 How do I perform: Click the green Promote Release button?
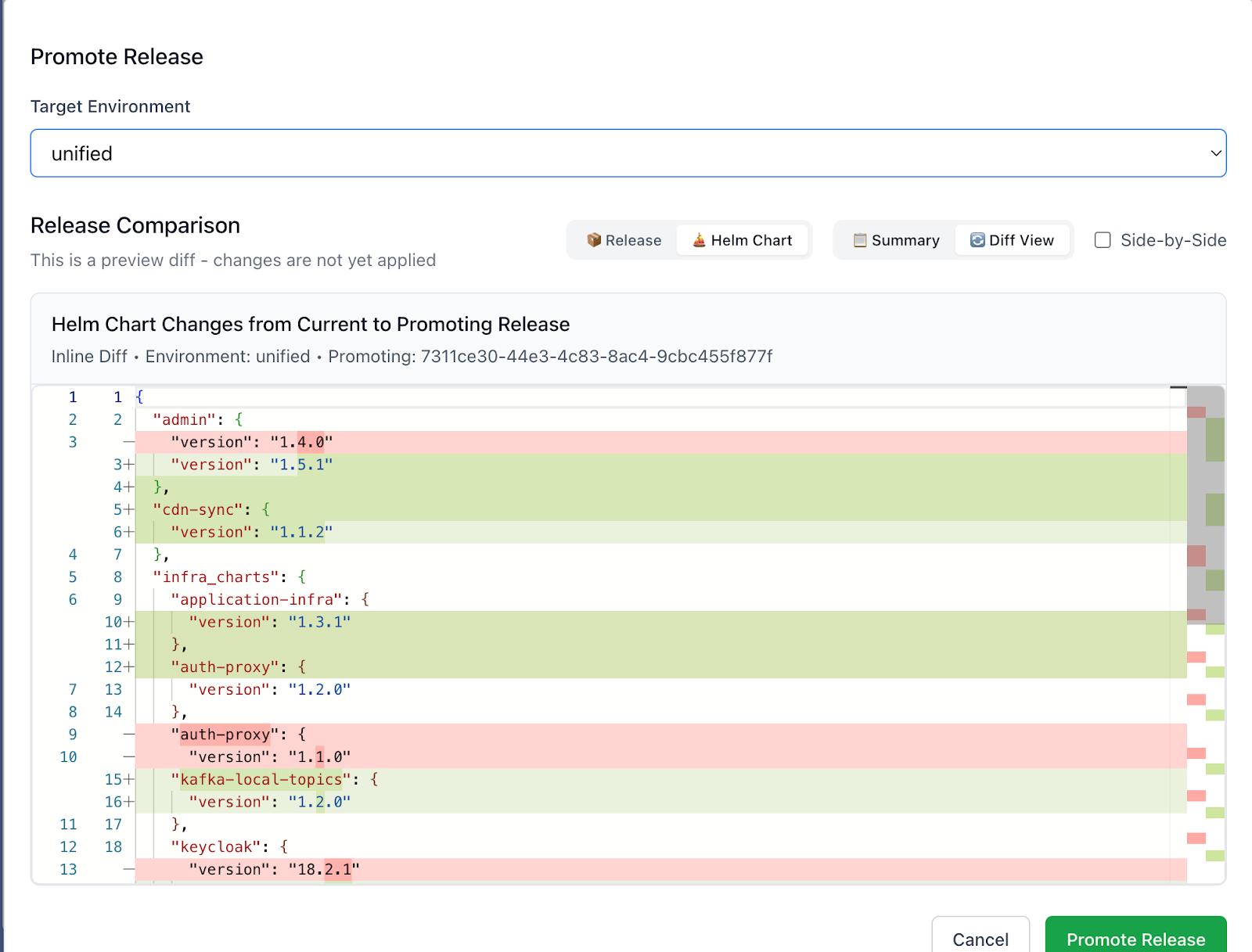[1135, 938]
